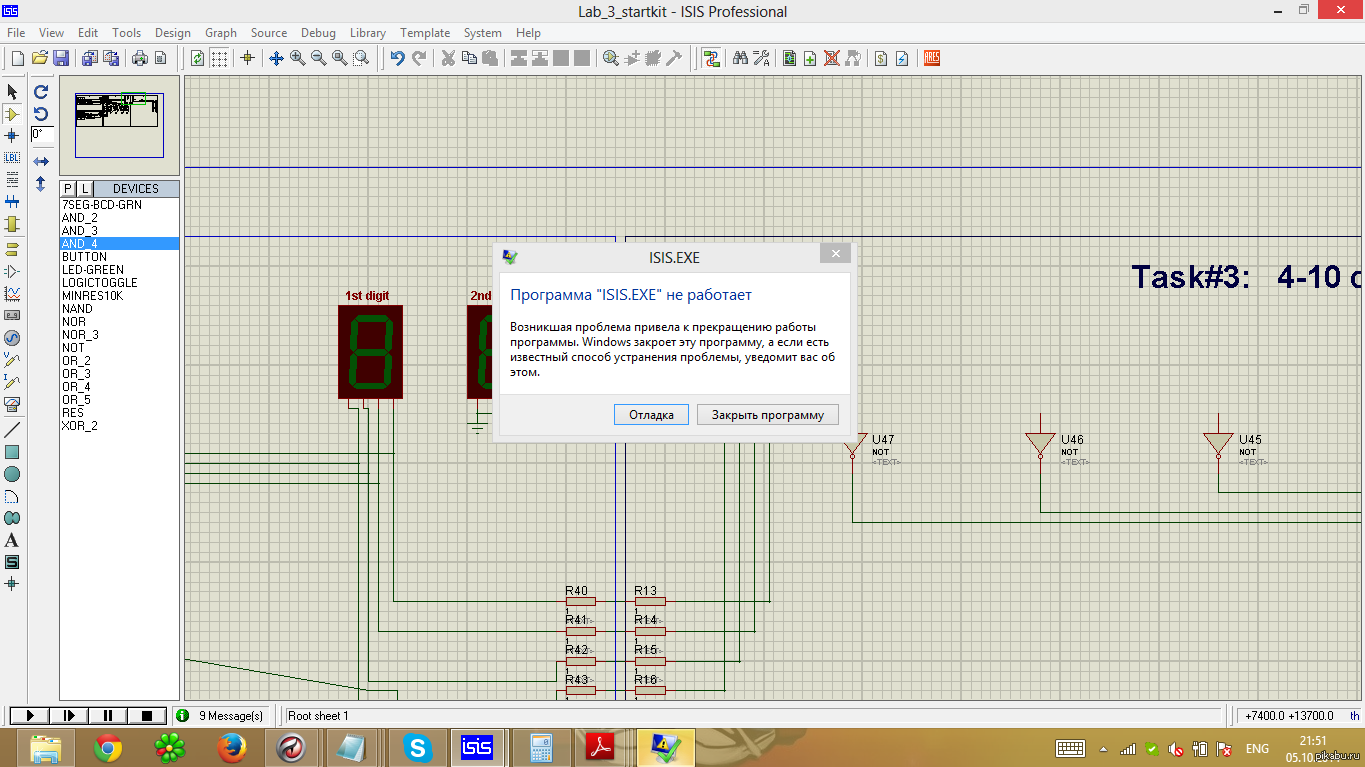
Task: Rotate clockwise using the rotation icon
Action: coord(41,92)
